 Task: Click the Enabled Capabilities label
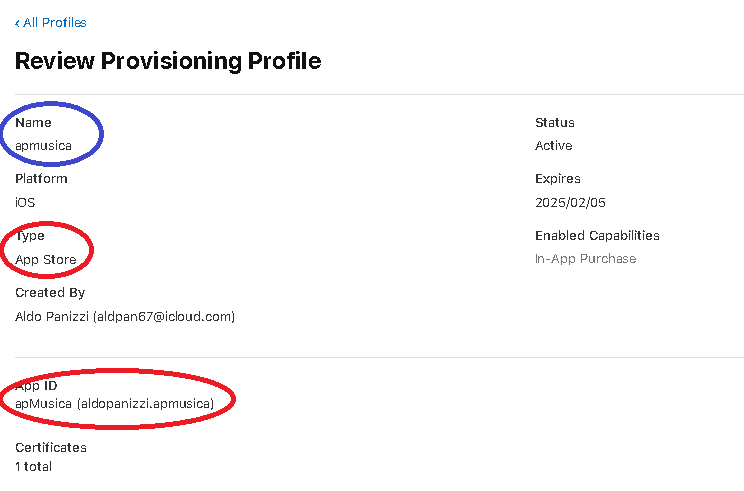[597, 236]
